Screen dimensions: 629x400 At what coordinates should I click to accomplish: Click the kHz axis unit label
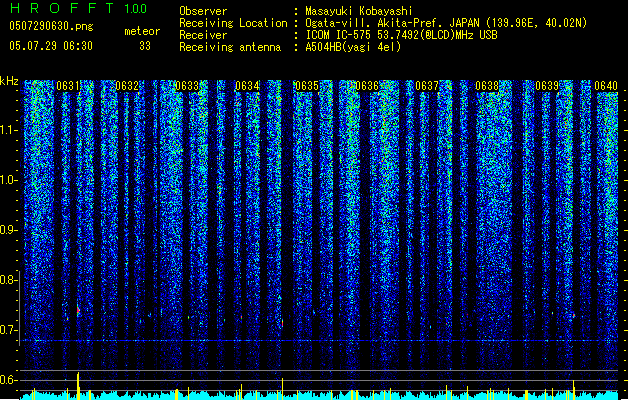(9, 81)
